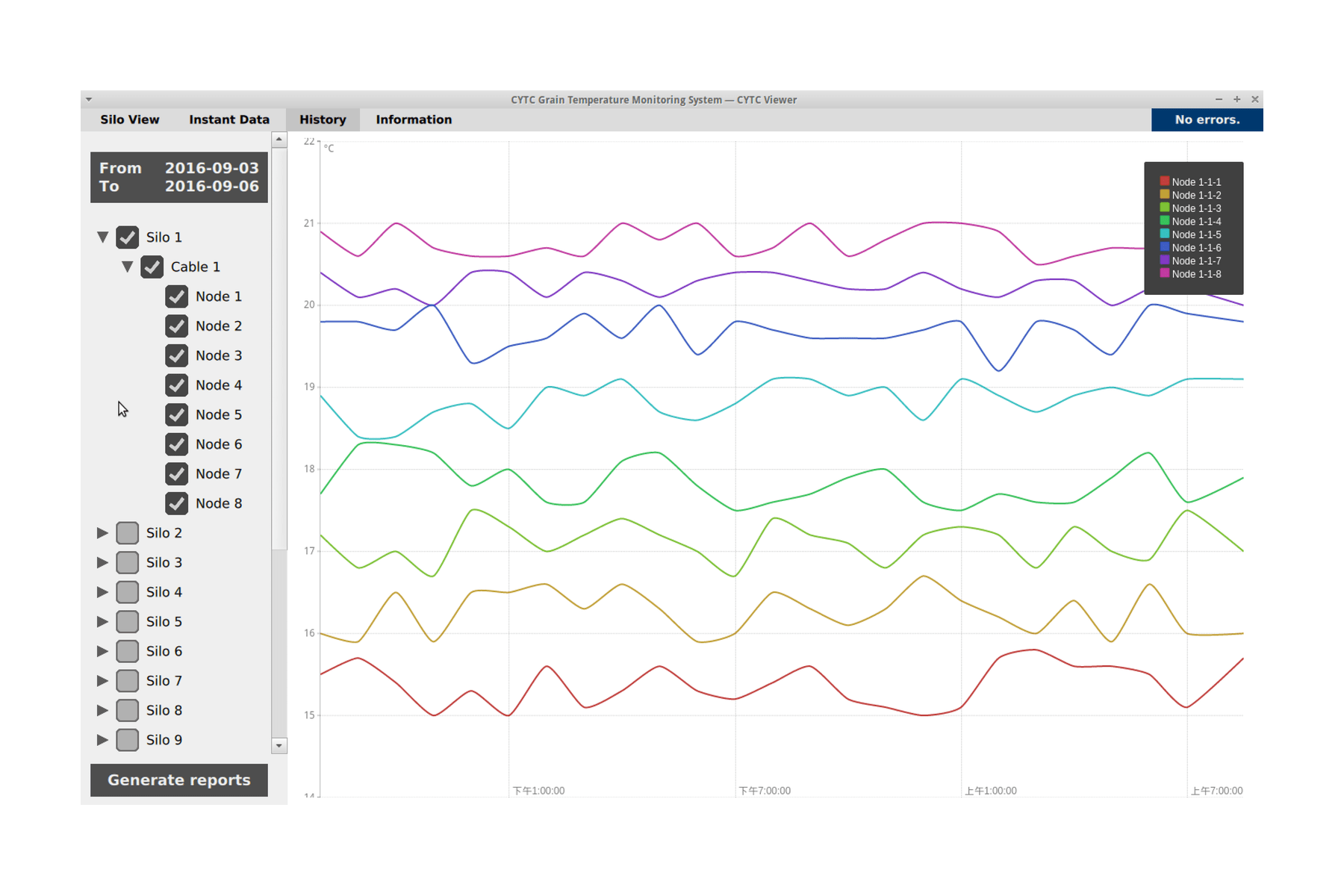This screenshot has height=896, width=1344.
Task: Click the sidebar scroll up arrow
Action: point(279,140)
